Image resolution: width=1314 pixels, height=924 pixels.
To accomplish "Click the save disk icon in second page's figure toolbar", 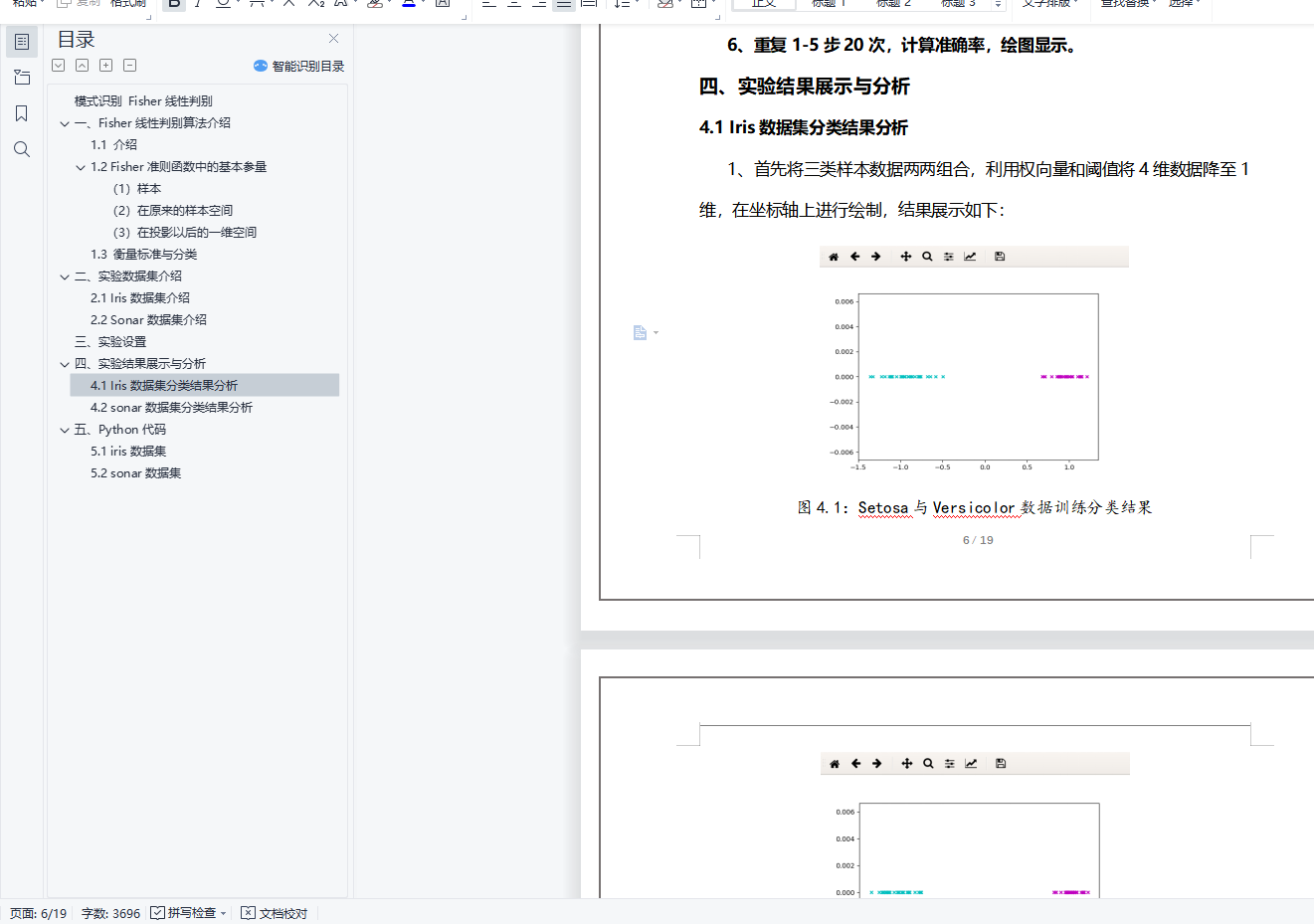I will [x=1001, y=764].
